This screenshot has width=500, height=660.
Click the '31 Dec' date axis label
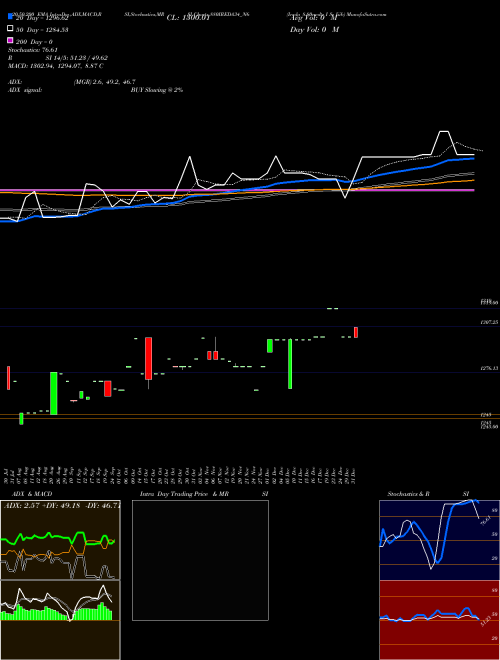(x=354, y=476)
